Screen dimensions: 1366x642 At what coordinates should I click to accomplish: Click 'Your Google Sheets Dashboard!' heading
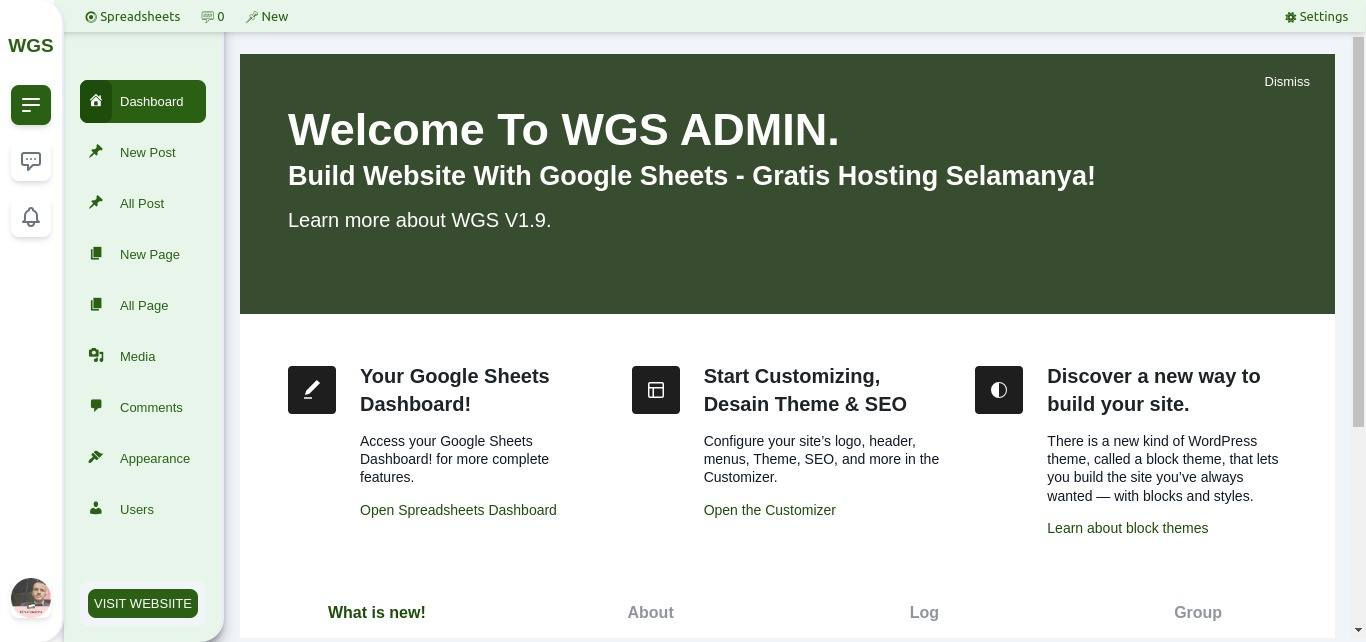(x=455, y=390)
